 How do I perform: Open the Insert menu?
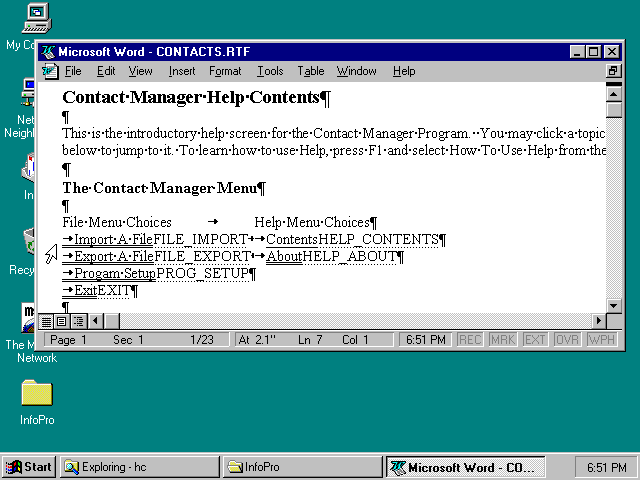[181, 71]
